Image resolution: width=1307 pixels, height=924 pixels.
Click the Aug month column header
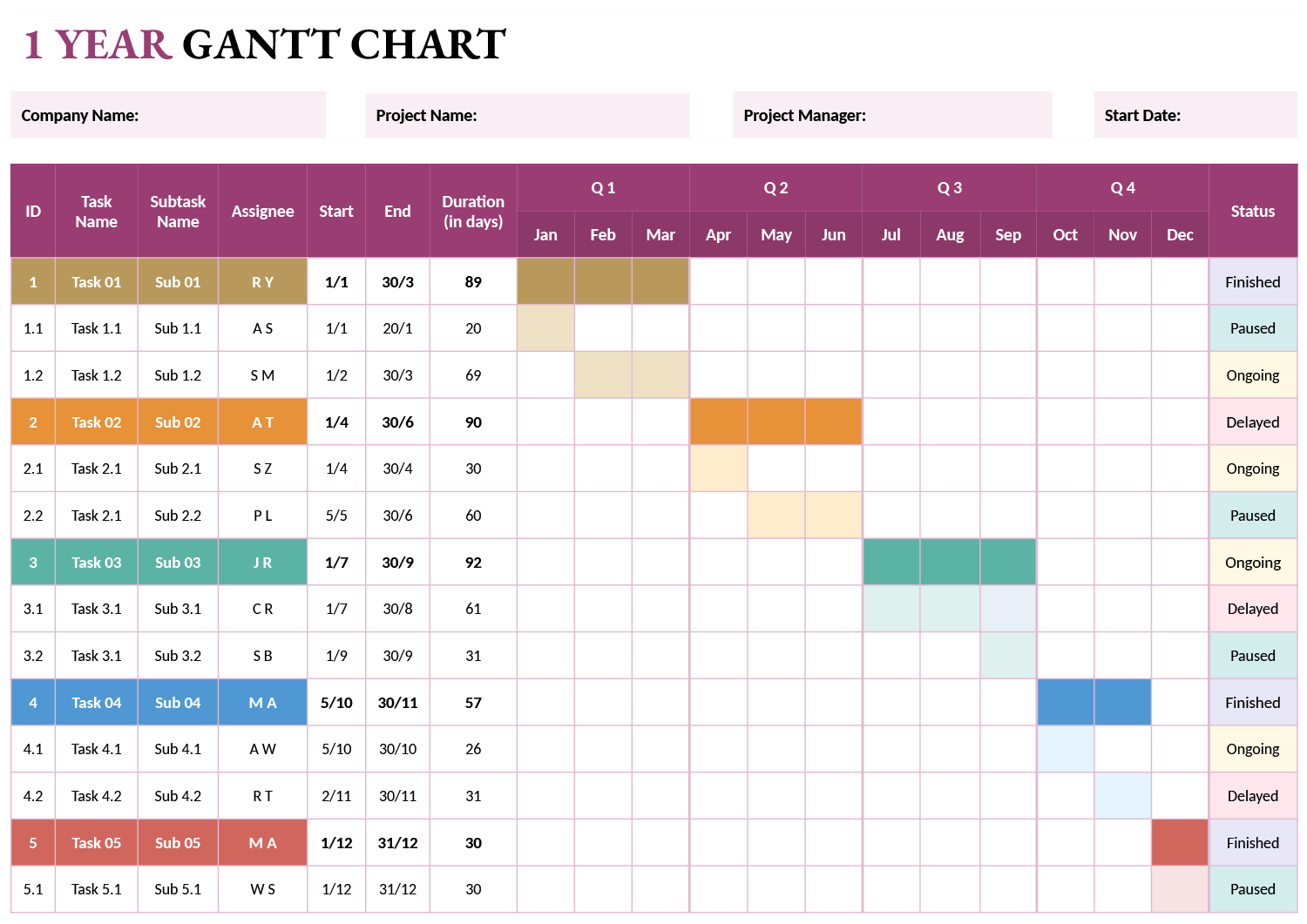950,235
